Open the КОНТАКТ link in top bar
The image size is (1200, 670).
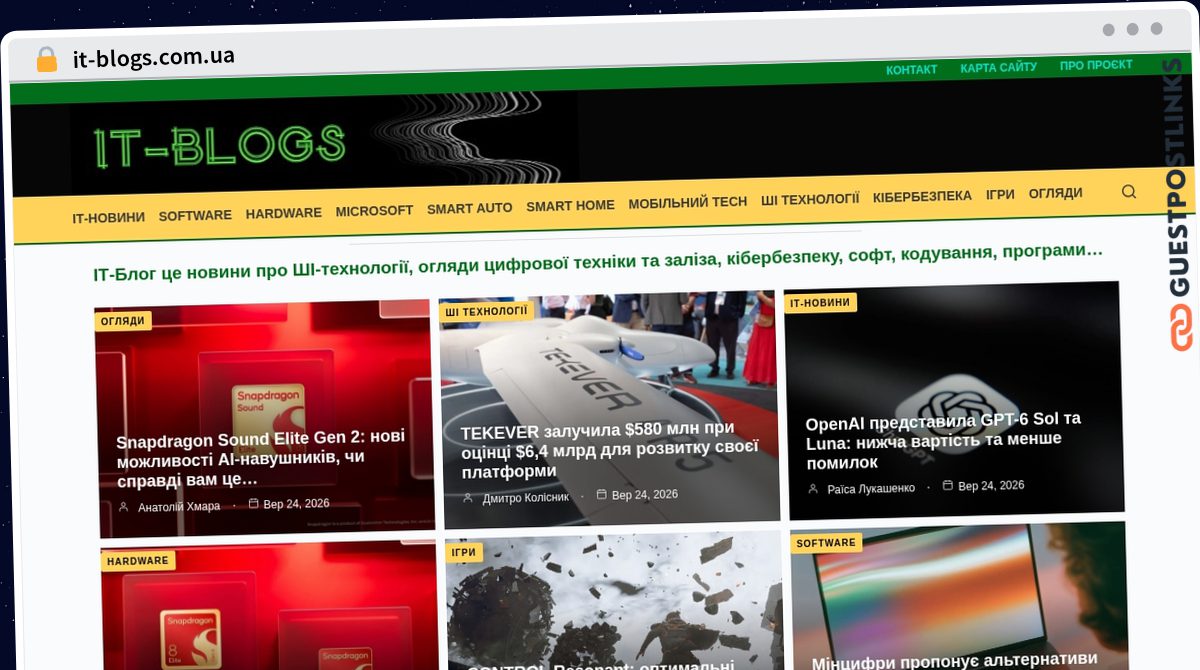[911, 69]
